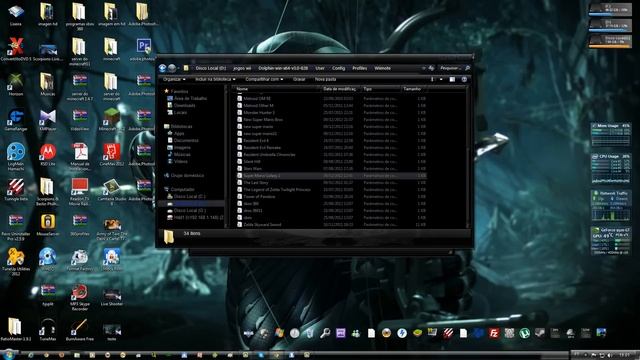The height and width of the screenshot is (360, 640).
Task: Open the Incluir na biblioteca dropdown
Action: click(x=215, y=79)
